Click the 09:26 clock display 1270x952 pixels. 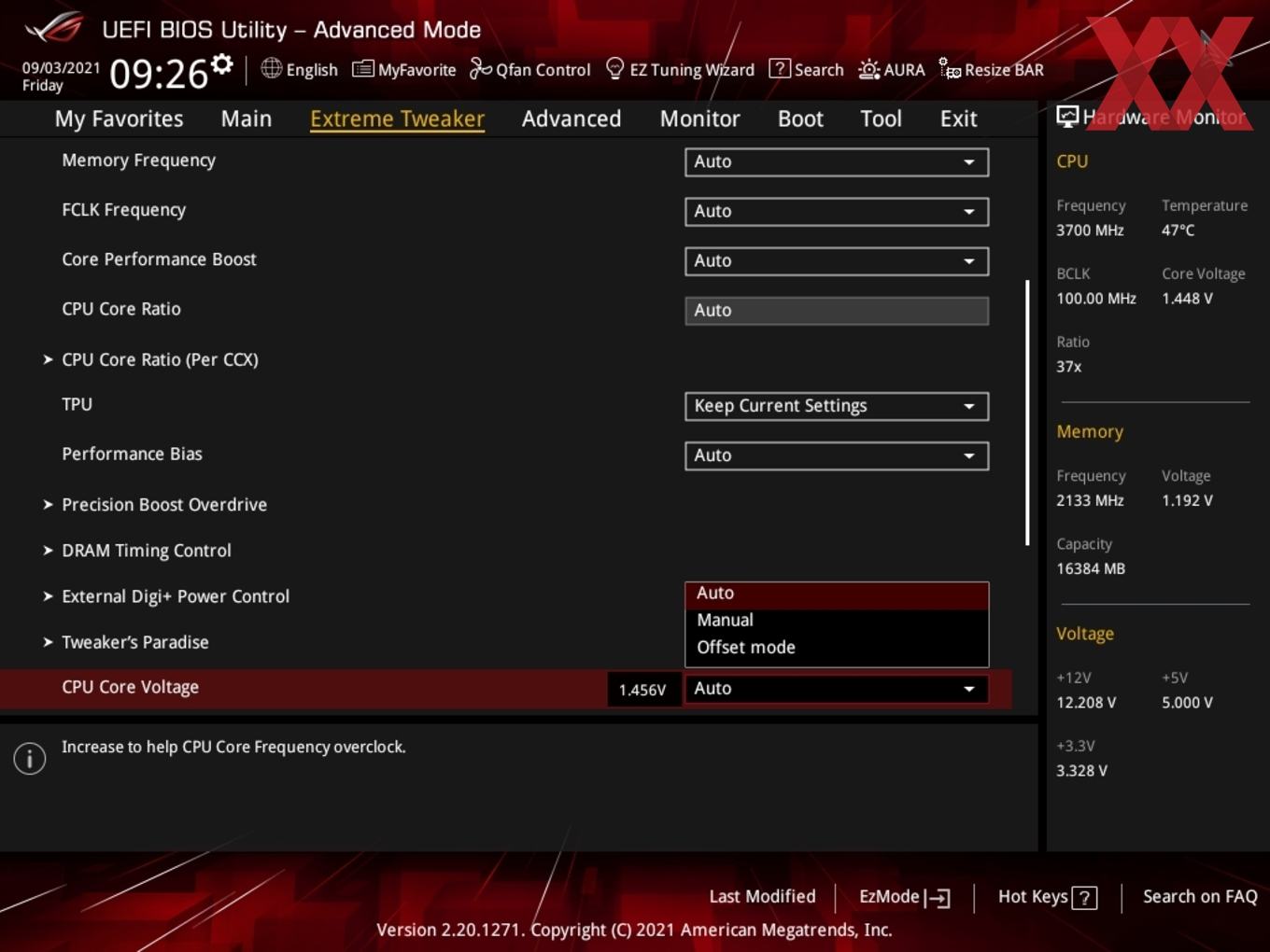coord(158,74)
